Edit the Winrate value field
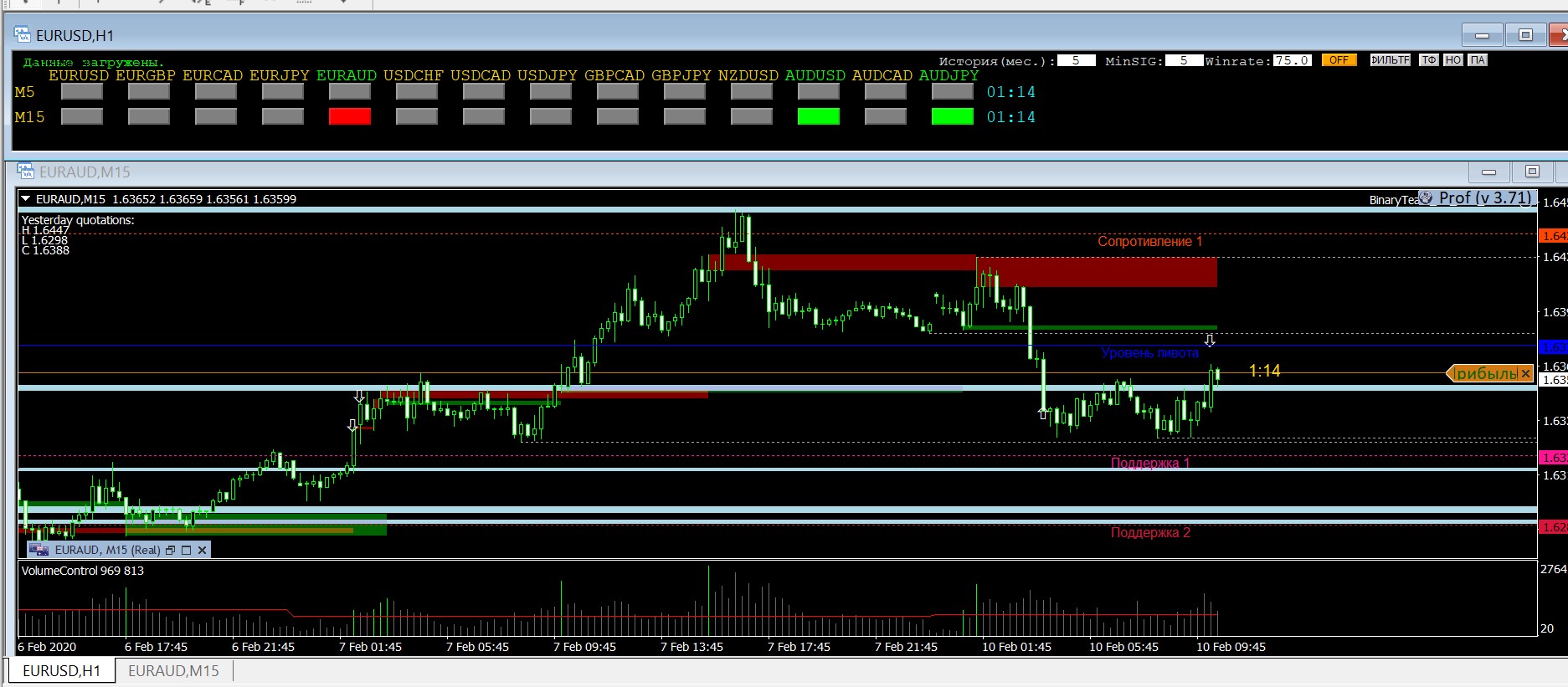 [x=1292, y=60]
